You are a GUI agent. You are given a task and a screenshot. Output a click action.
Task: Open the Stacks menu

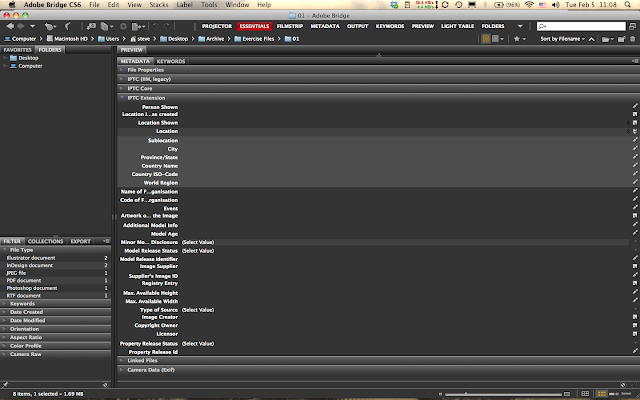pos(159,5)
